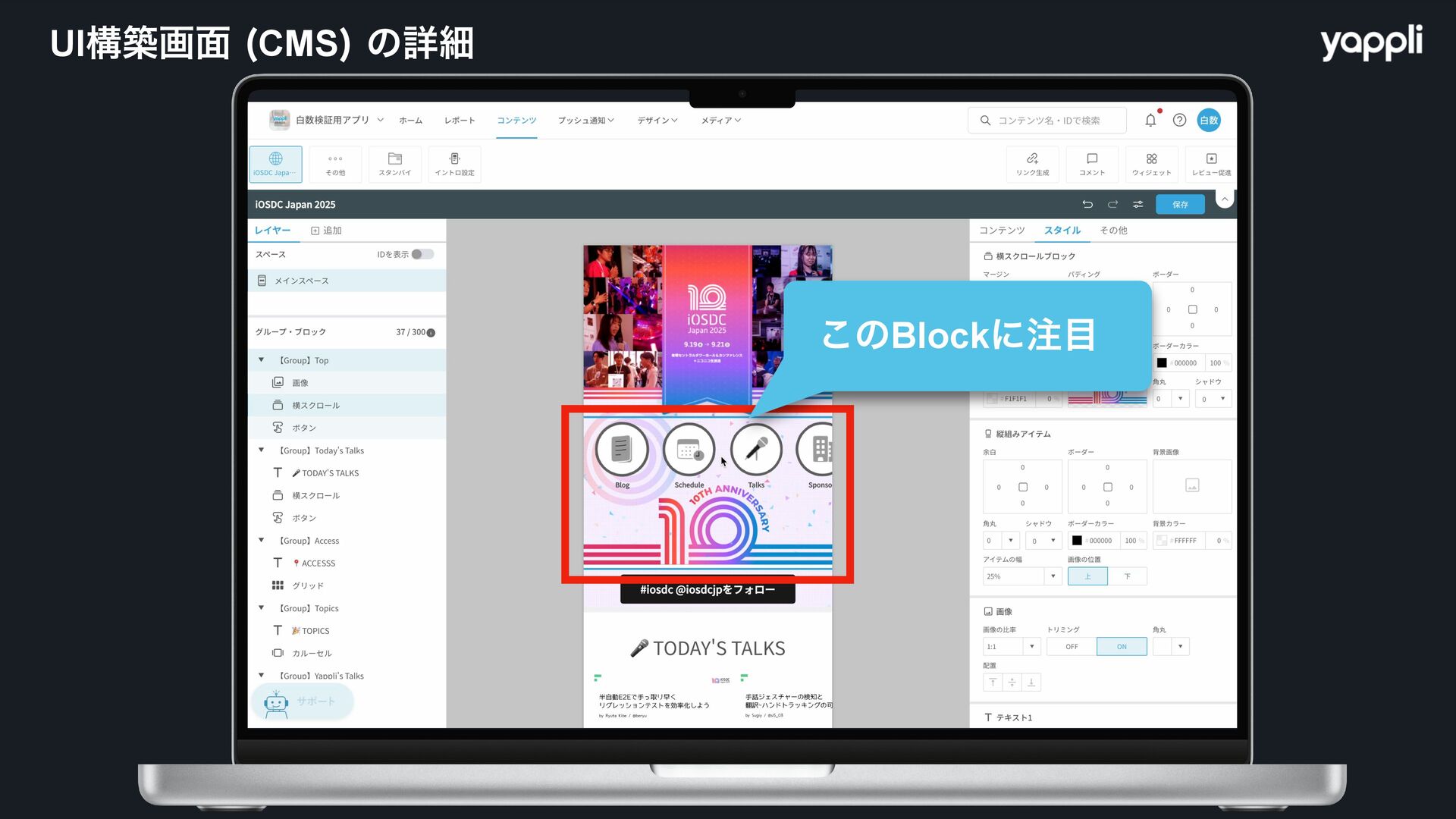Open the レビュー促進 icon

pyautogui.click(x=1211, y=164)
